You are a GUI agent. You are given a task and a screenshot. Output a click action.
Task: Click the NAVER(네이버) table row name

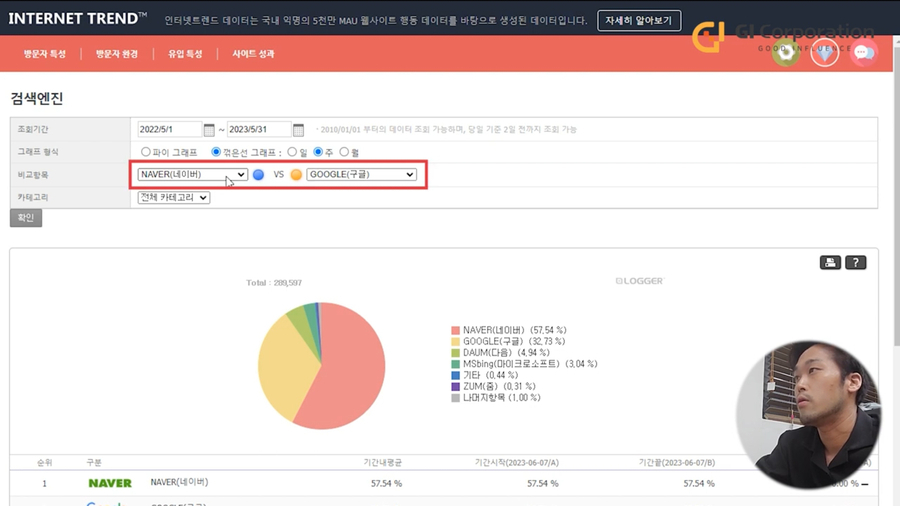point(179,482)
